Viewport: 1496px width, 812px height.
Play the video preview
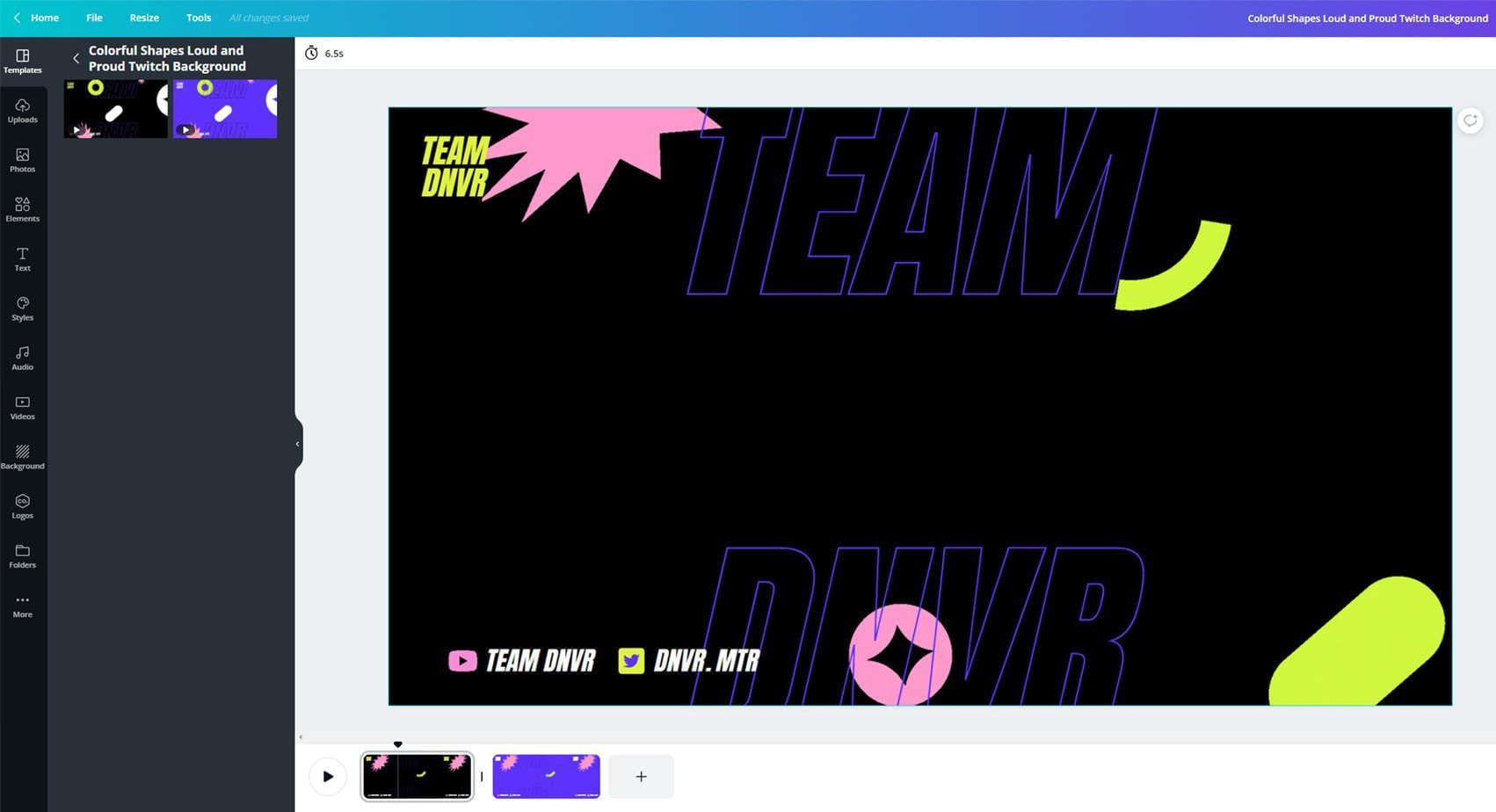[327, 776]
